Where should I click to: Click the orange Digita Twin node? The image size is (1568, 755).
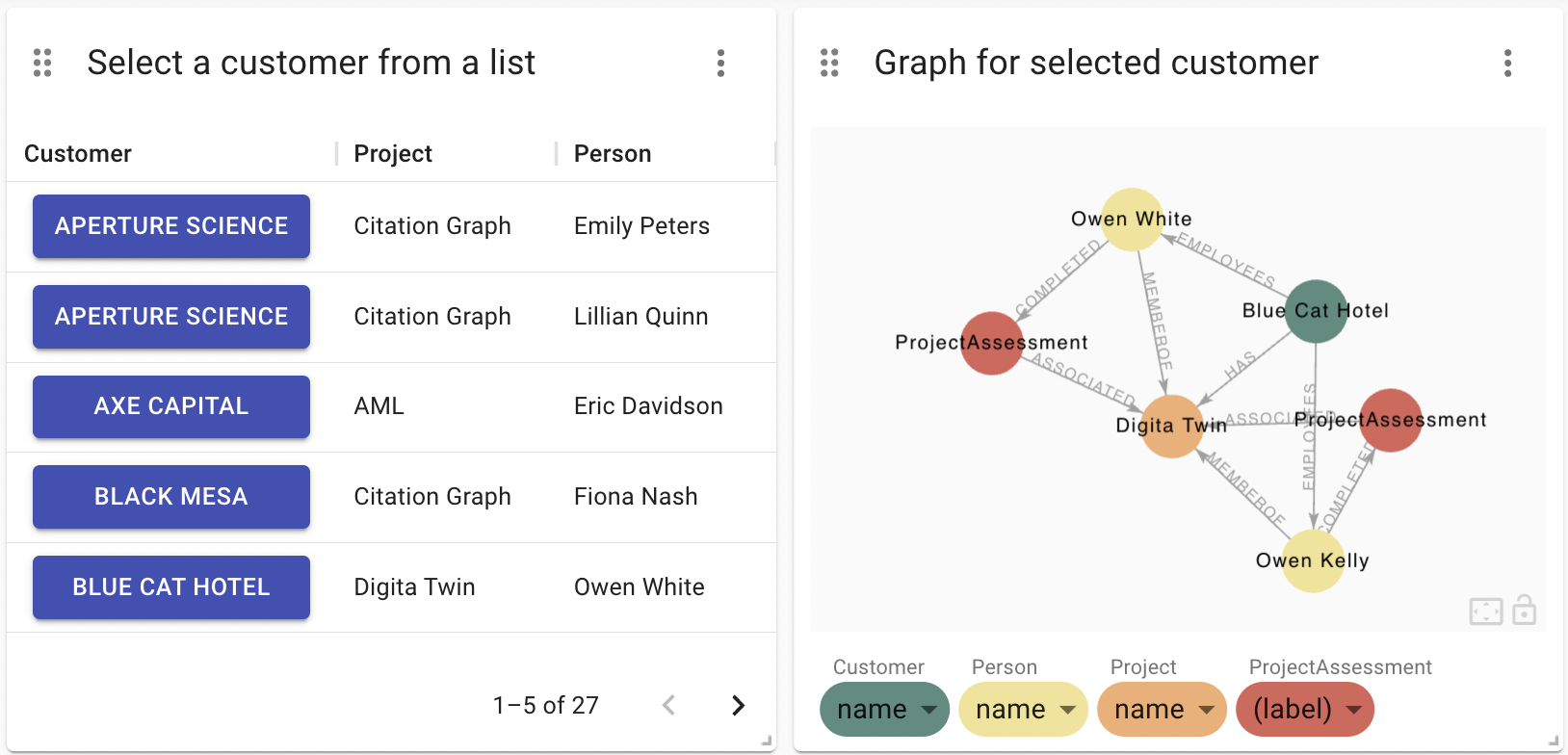(1172, 426)
